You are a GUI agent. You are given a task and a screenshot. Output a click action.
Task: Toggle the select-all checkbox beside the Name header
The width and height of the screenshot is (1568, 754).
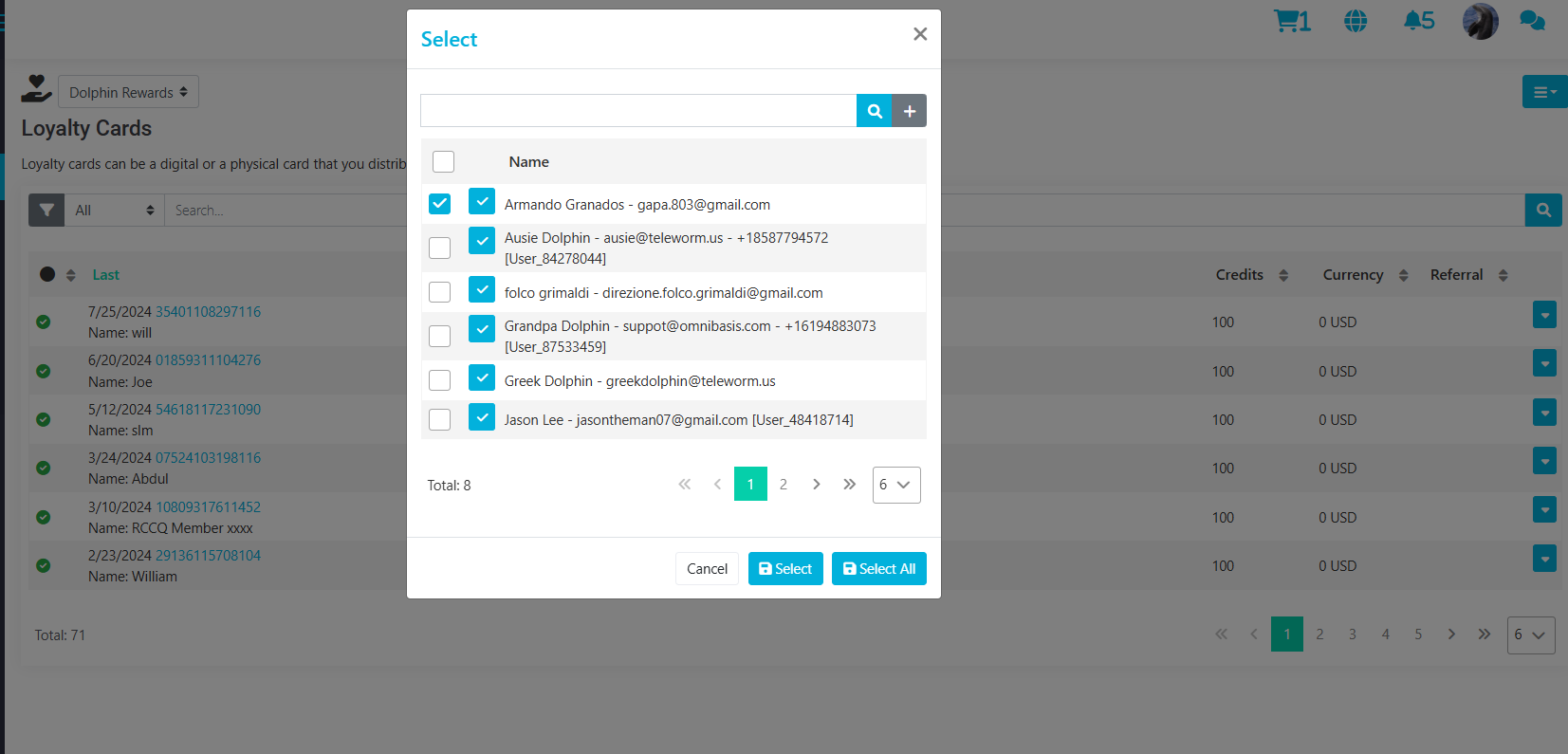click(443, 161)
